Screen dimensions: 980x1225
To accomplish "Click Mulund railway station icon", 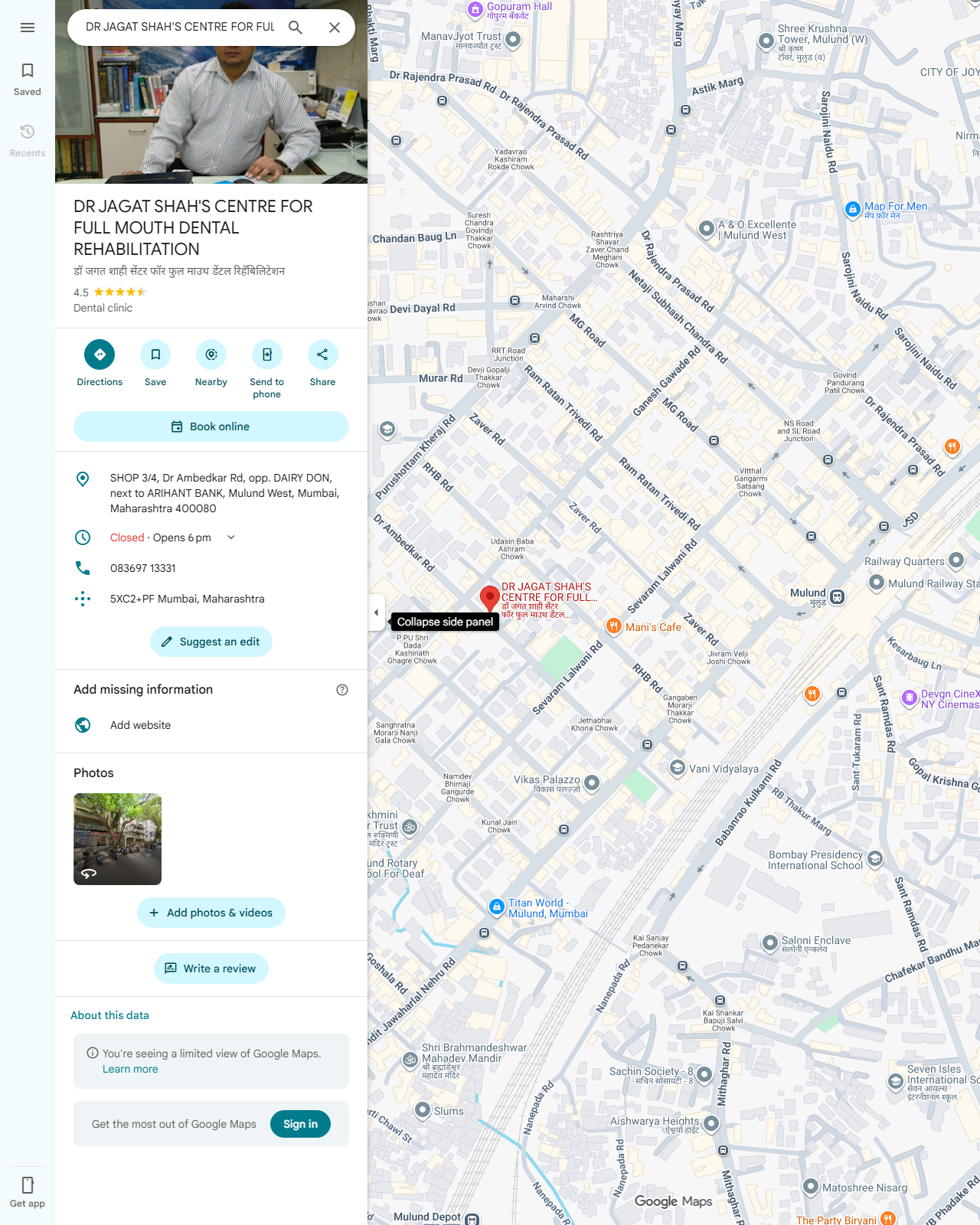I will tap(838, 597).
